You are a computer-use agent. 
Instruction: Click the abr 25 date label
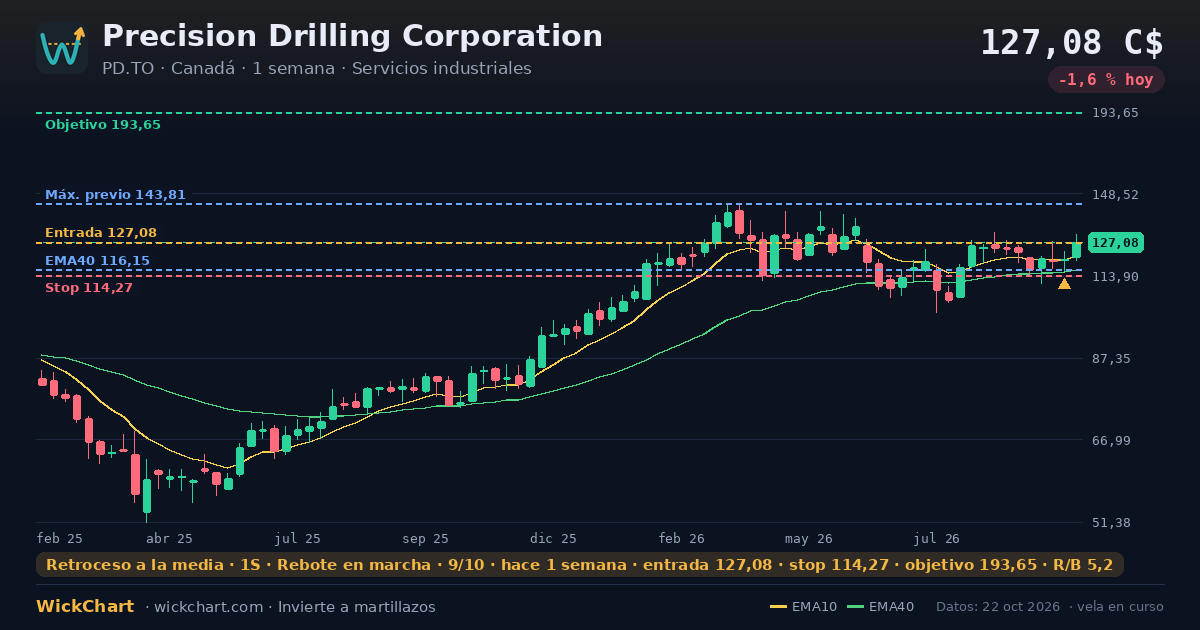(169, 539)
